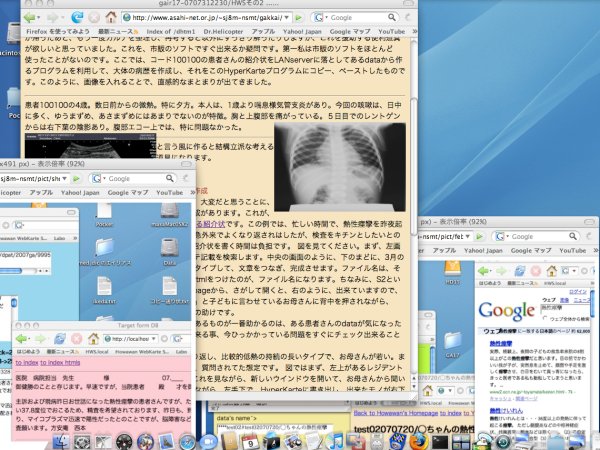
Task: Open Dr.Helicopter bookmark in the main window
Action: pos(223,31)
